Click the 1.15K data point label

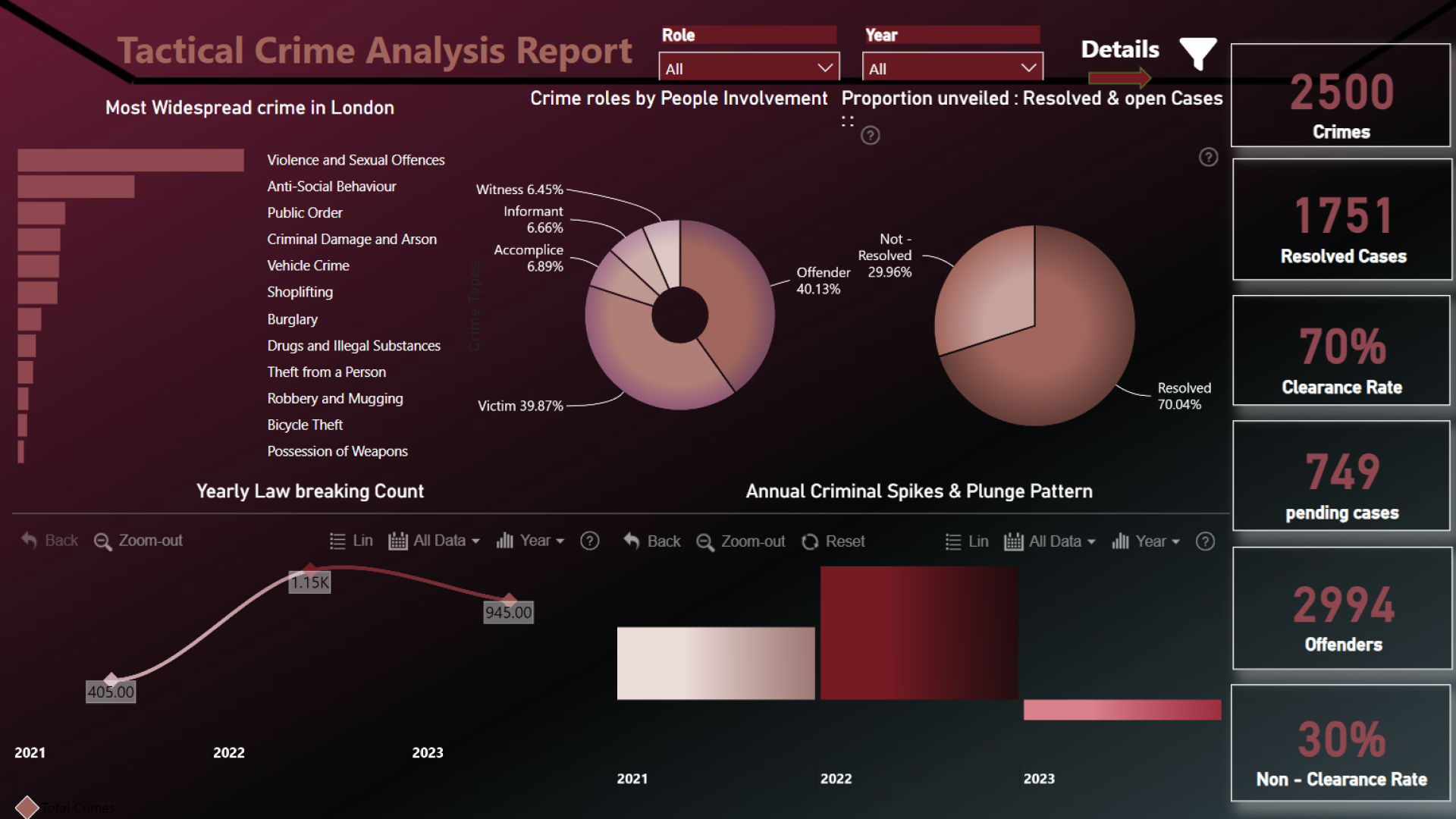pos(309,582)
